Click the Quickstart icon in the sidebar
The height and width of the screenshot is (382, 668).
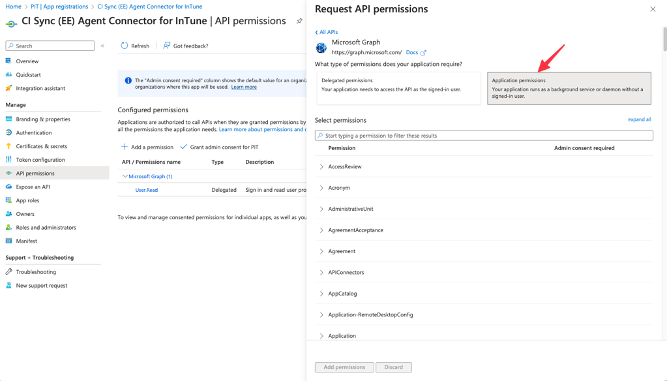click(x=9, y=75)
